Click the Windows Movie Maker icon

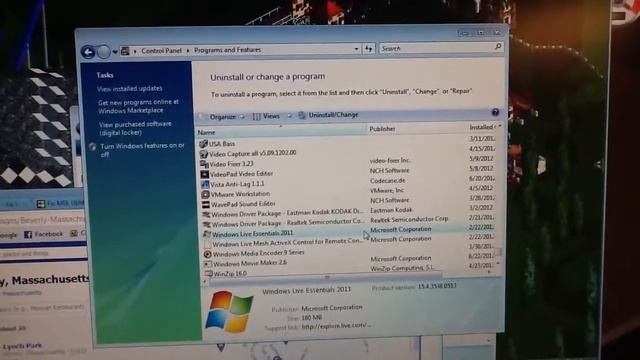point(208,264)
